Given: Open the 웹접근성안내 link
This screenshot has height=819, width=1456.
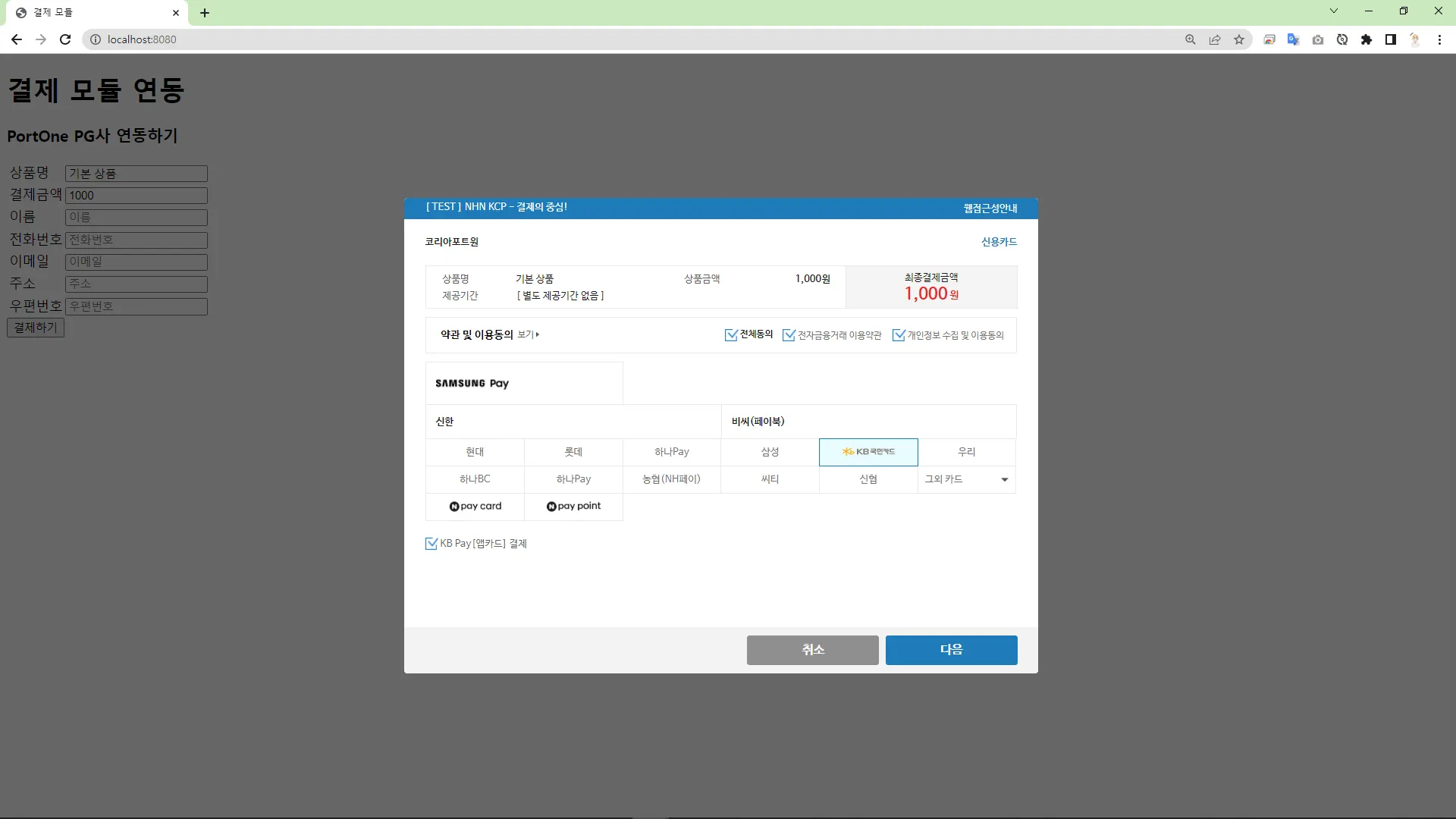Looking at the screenshot, I should click(990, 209).
